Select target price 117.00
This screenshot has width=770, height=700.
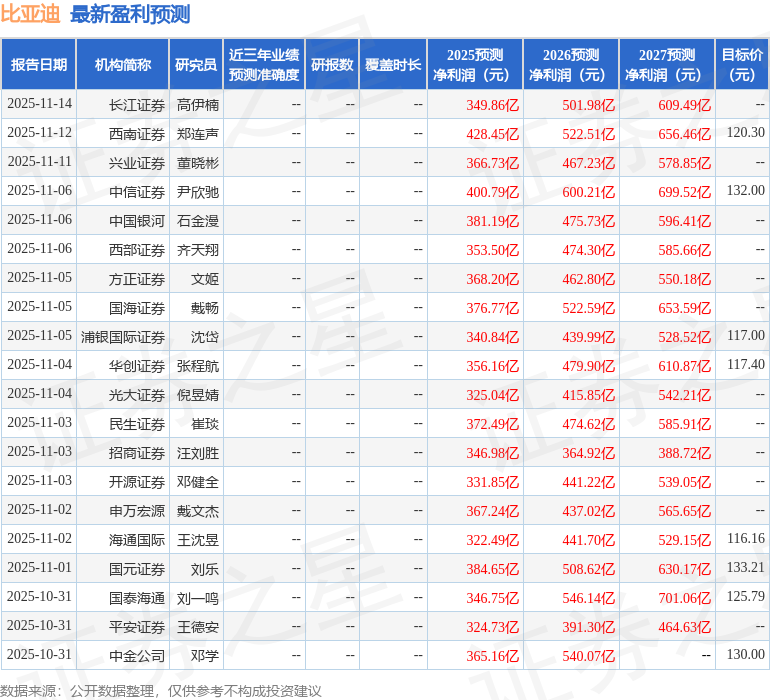[745, 336]
